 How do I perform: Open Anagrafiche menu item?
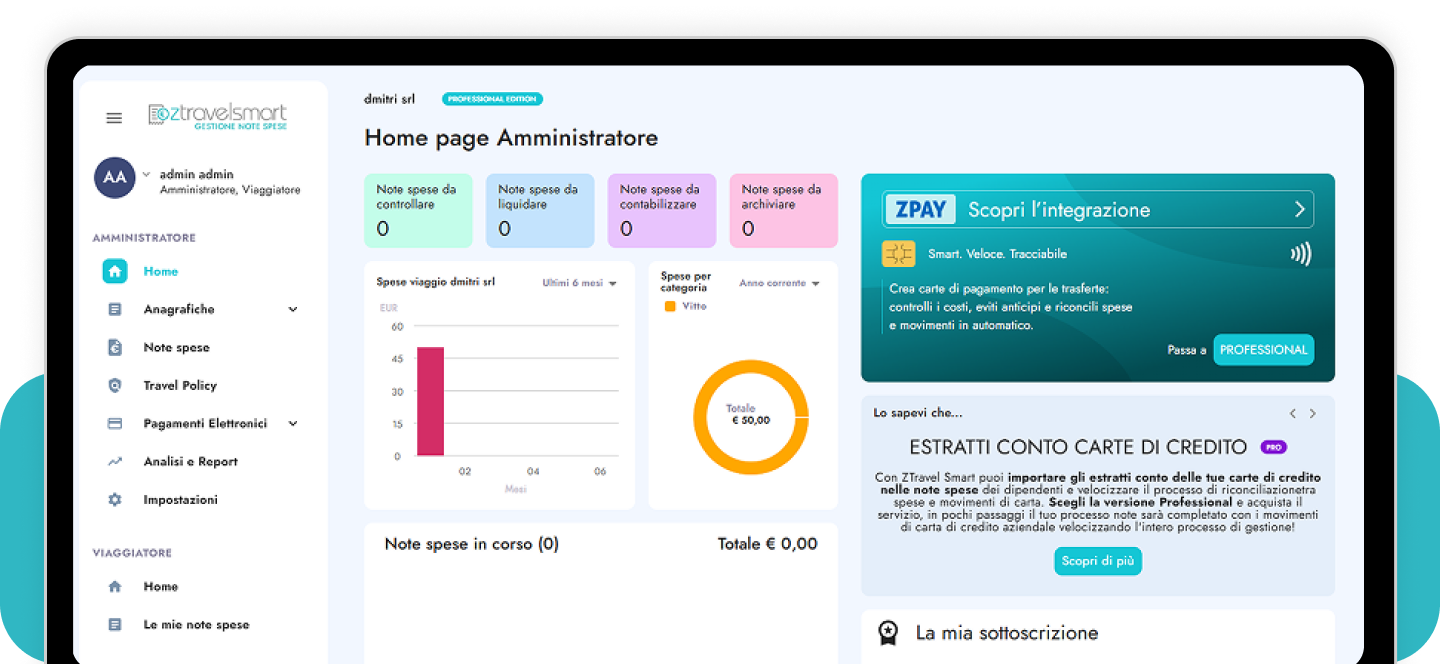point(179,310)
